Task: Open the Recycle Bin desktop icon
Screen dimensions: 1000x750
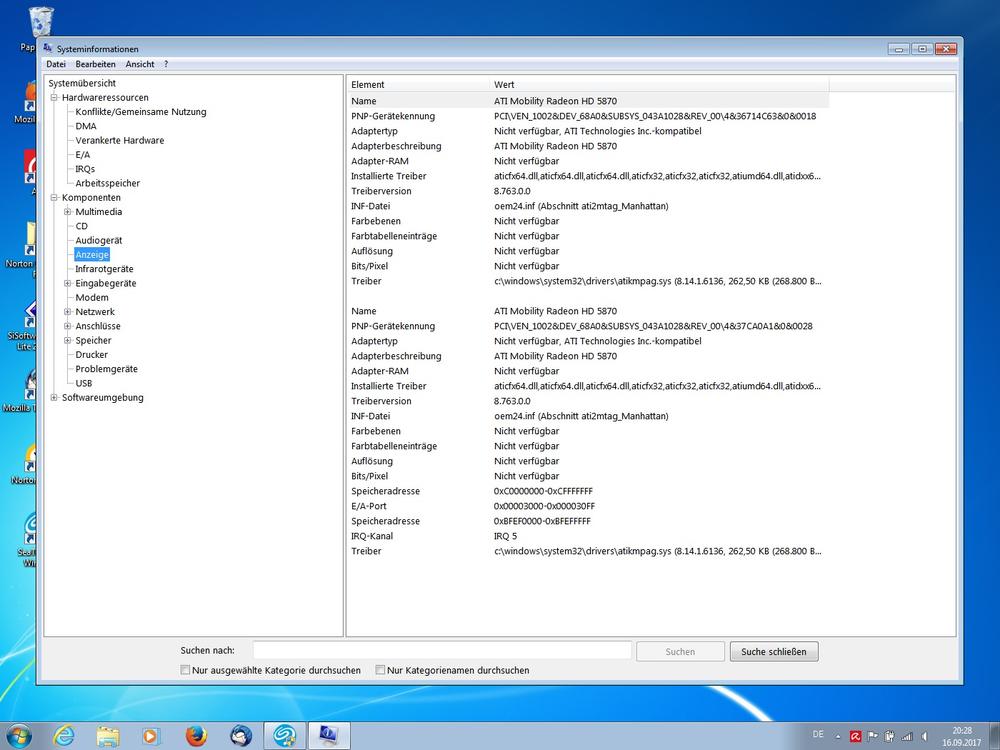Action: click(x=42, y=22)
